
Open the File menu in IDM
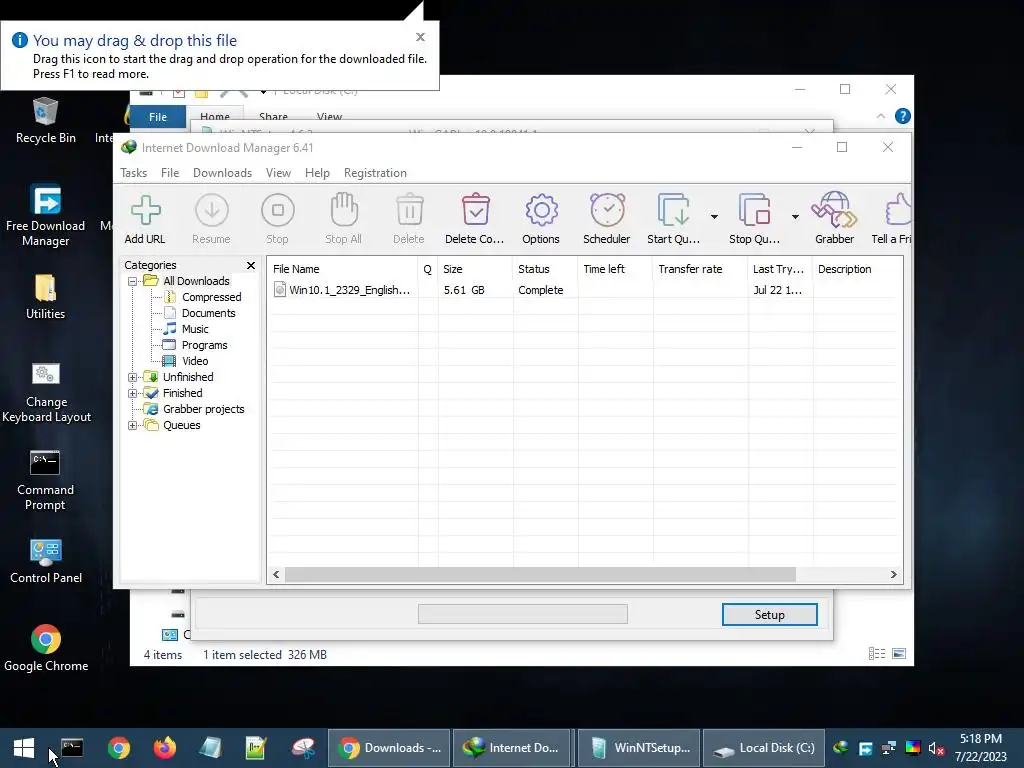[170, 173]
